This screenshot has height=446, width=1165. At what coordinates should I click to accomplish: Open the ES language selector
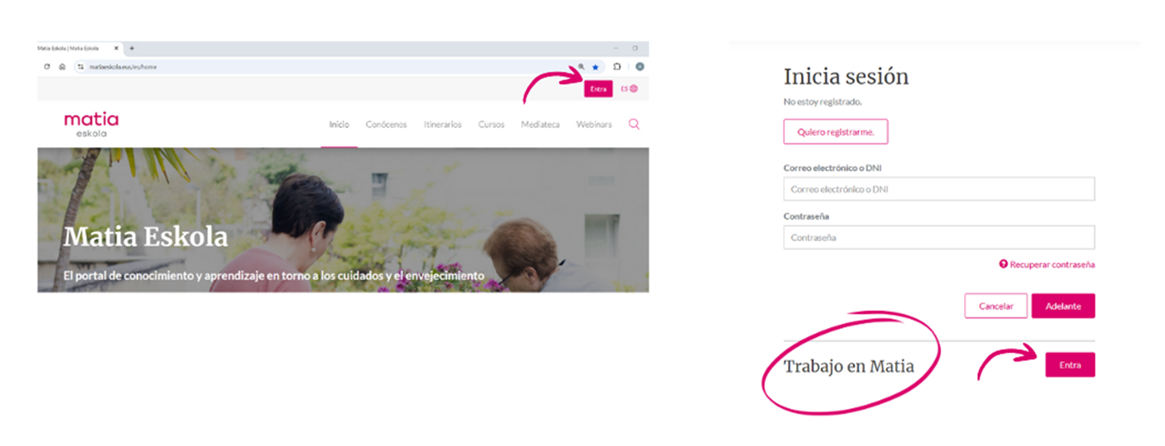point(628,89)
